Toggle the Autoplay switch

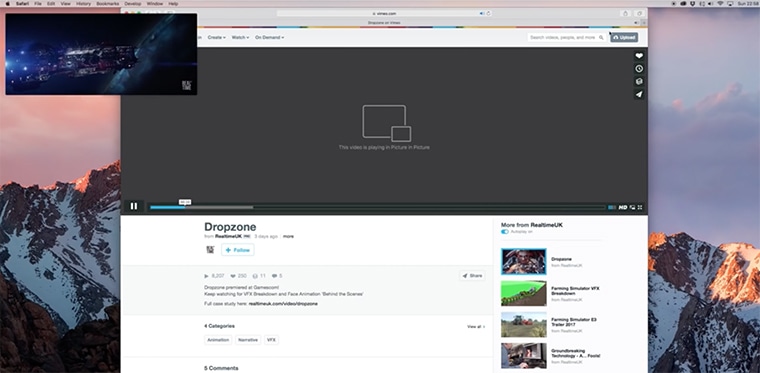point(505,232)
